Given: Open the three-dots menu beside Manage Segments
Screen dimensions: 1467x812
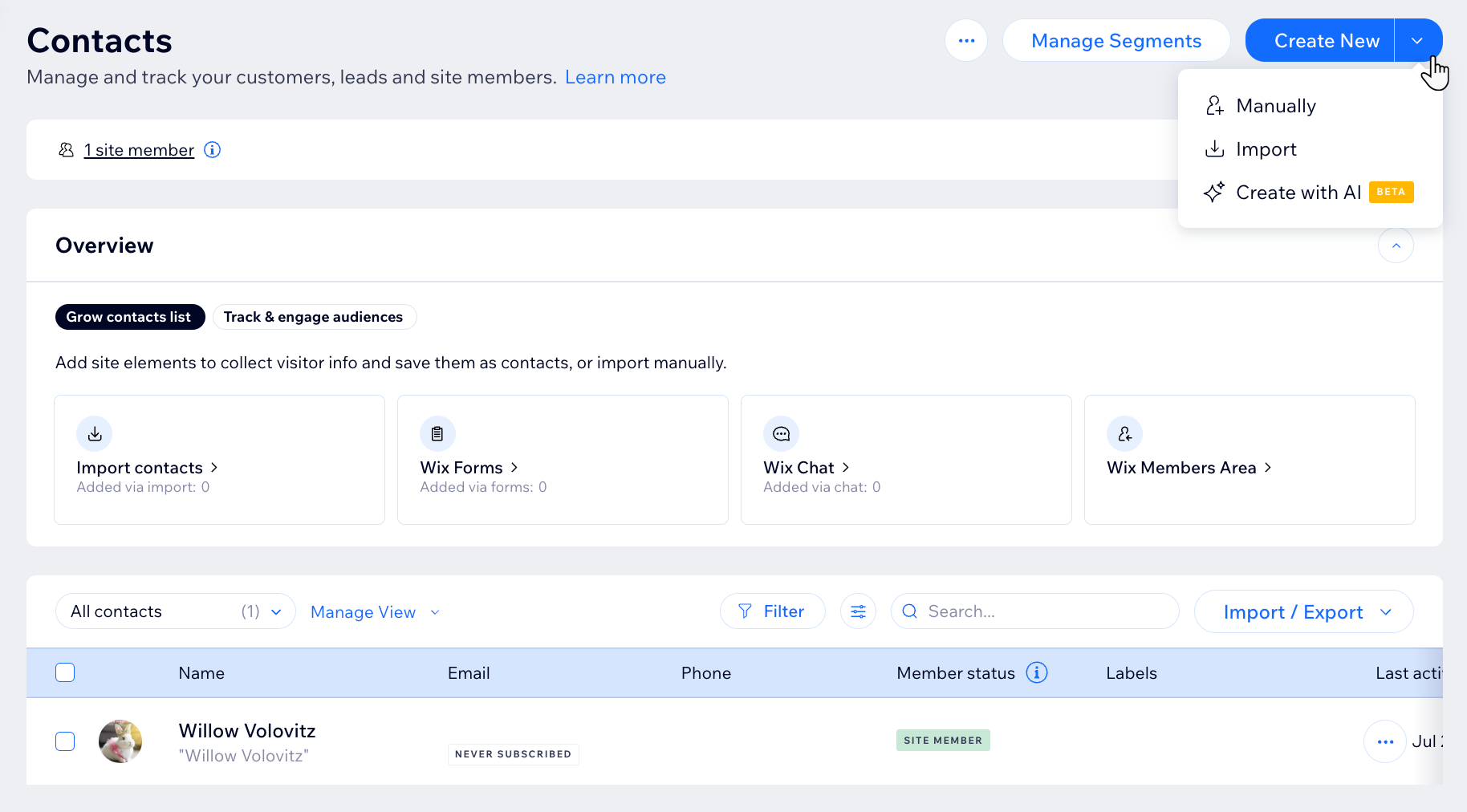Looking at the screenshot, I should pos(966,40).
